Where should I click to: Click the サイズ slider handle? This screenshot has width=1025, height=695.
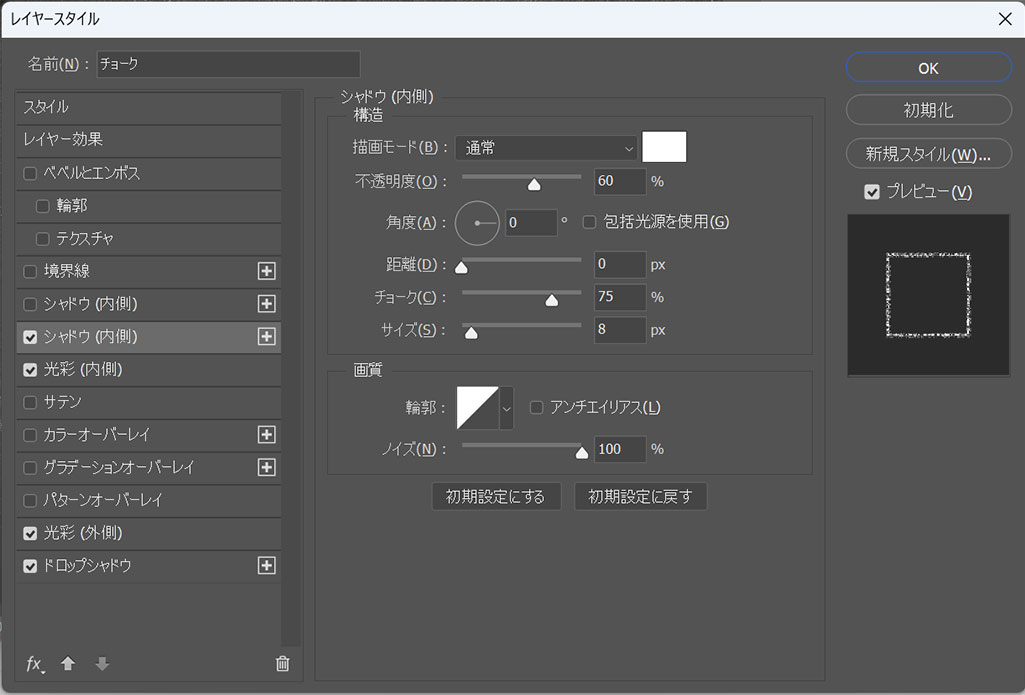click(471, 333)
